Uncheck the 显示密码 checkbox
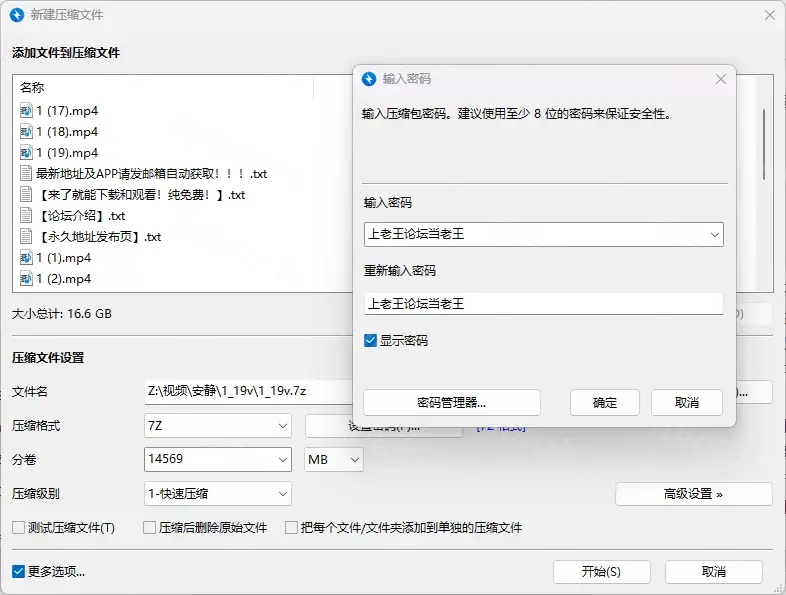786x595 pixels. (371, 341)
